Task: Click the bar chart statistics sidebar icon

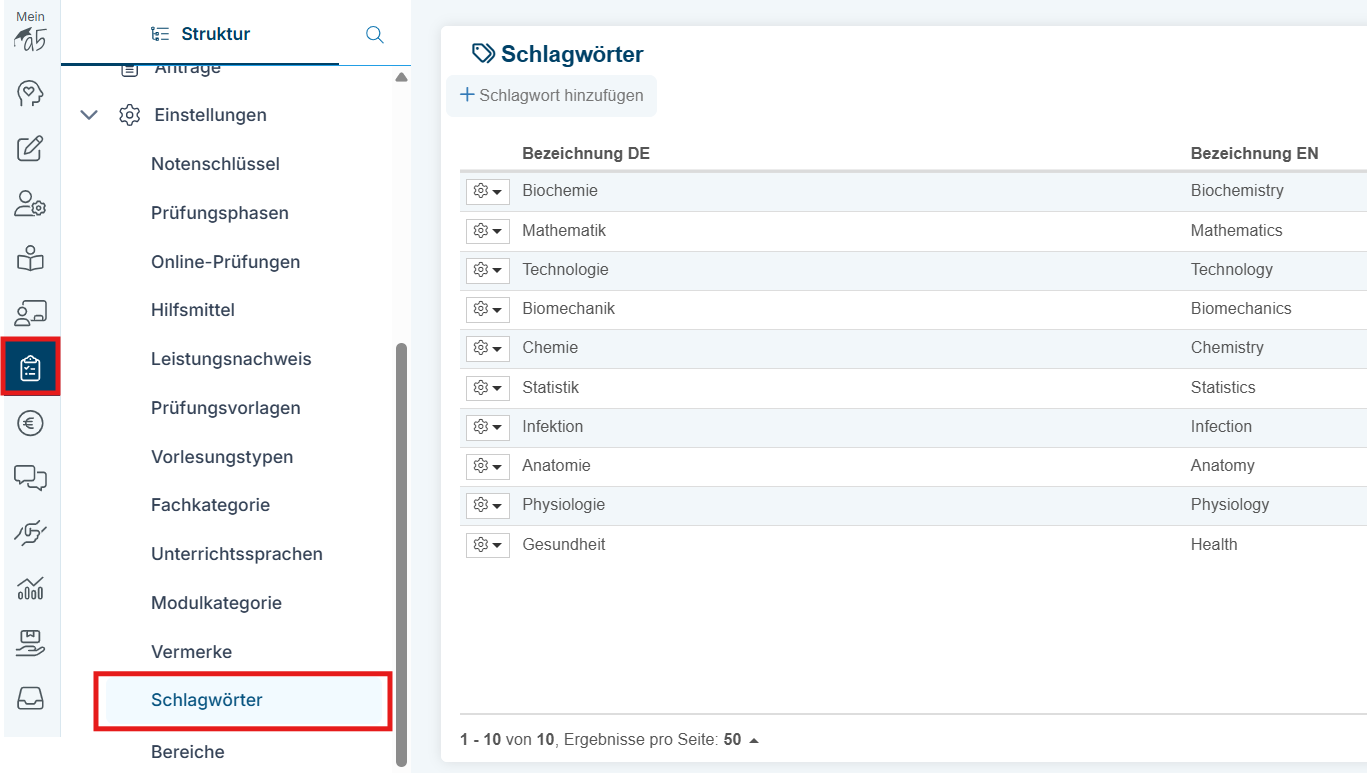Action: pos(30,588)
